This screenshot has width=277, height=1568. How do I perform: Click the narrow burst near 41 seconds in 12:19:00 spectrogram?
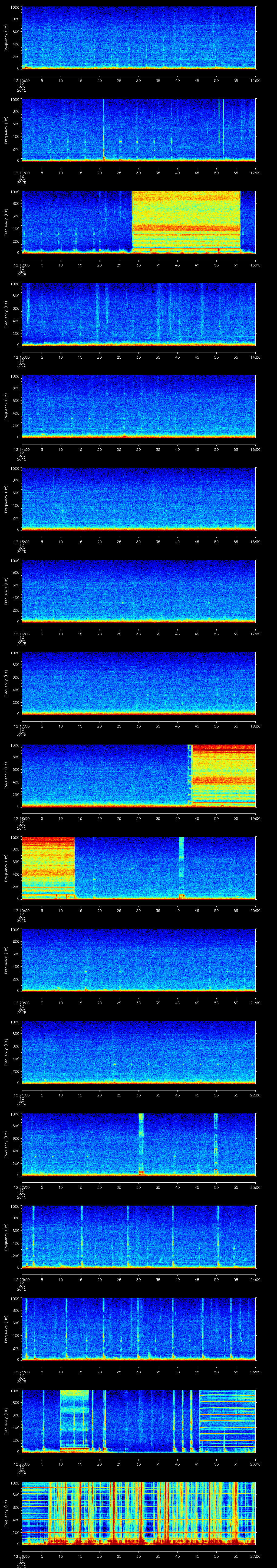point(182,868)
